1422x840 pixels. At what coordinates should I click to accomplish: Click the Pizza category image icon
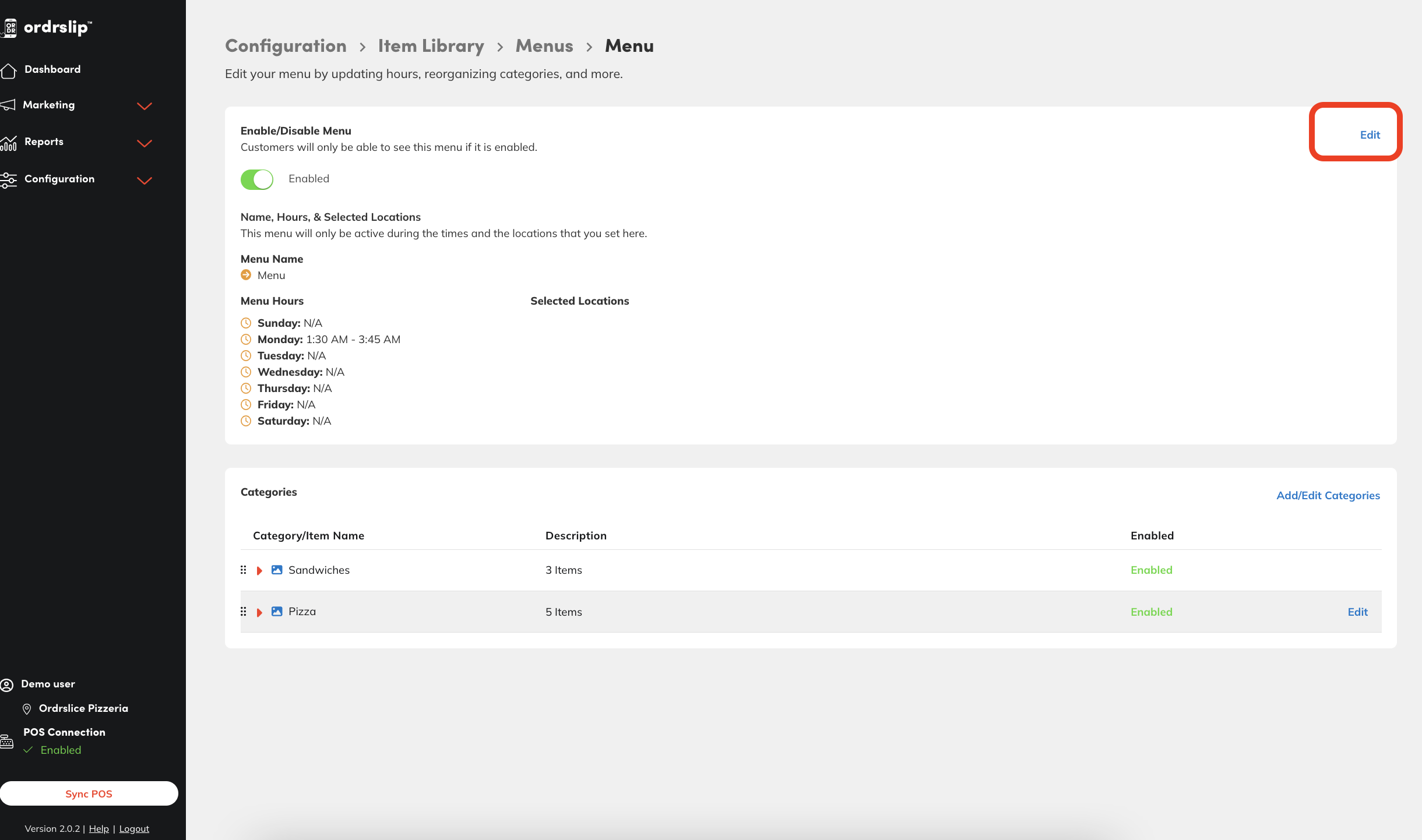(x=277, y=611)
